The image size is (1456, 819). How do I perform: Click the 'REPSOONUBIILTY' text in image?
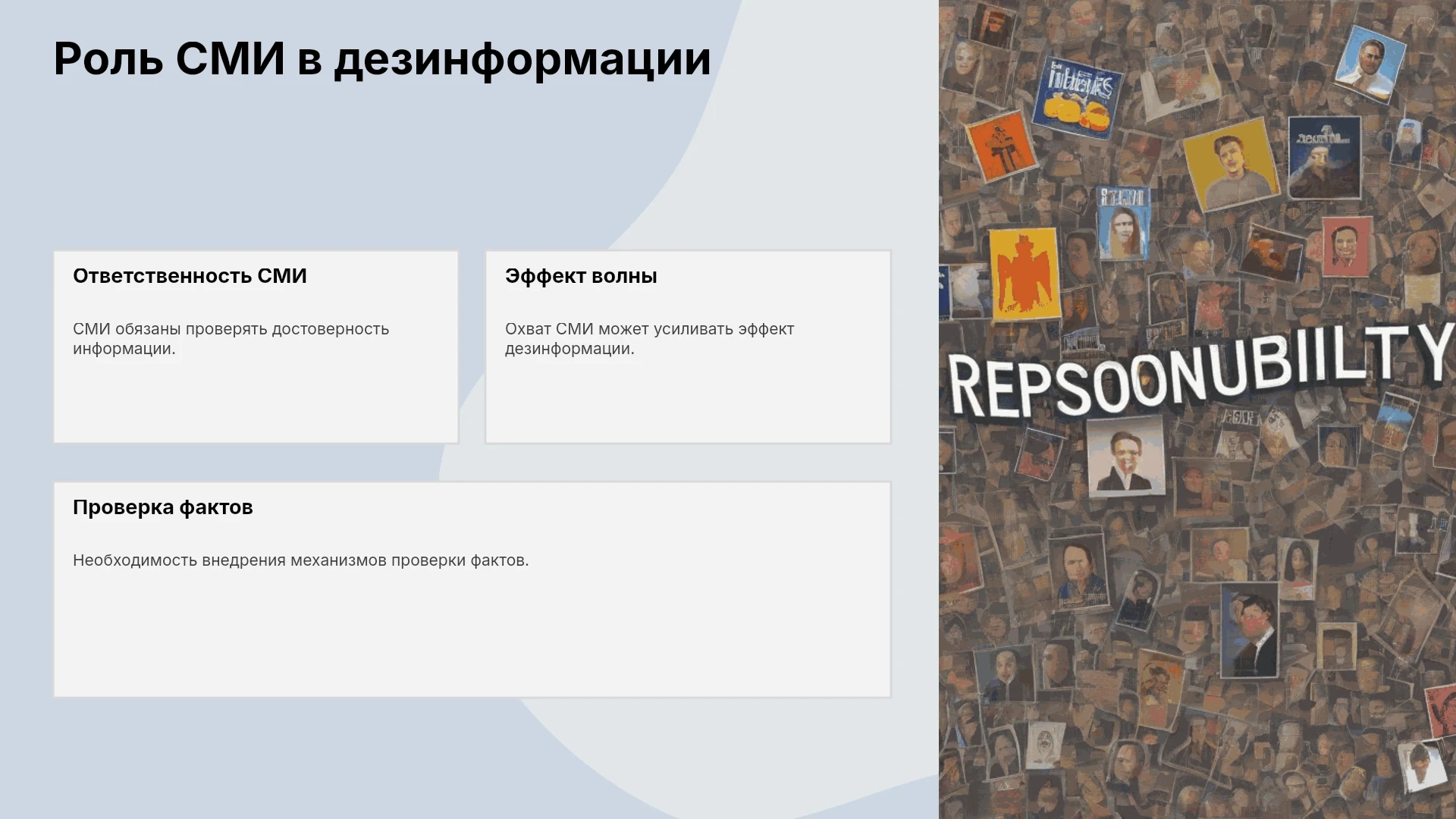(1198, 369)
